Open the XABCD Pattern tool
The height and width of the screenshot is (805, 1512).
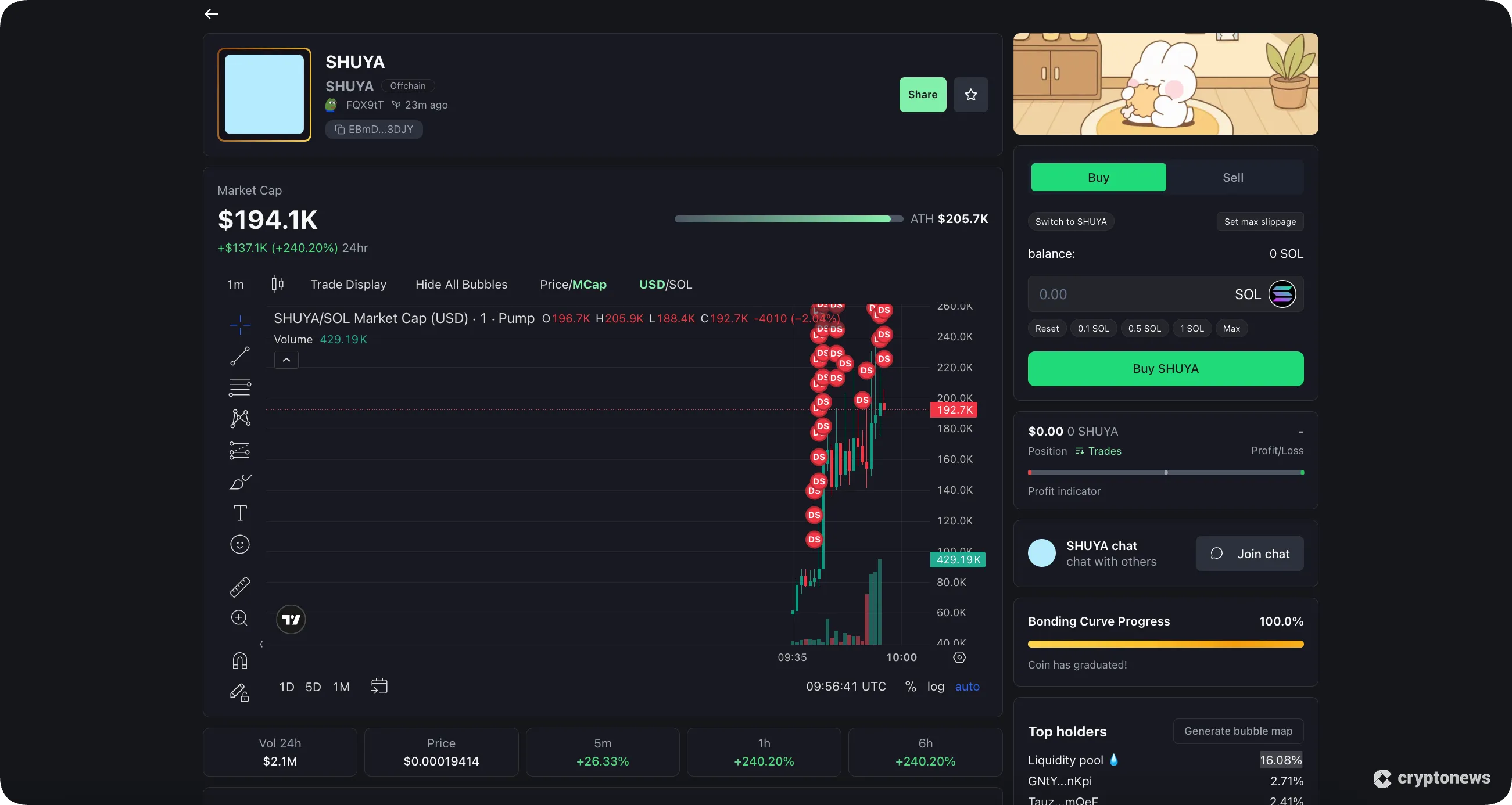(x=239, y=418)
